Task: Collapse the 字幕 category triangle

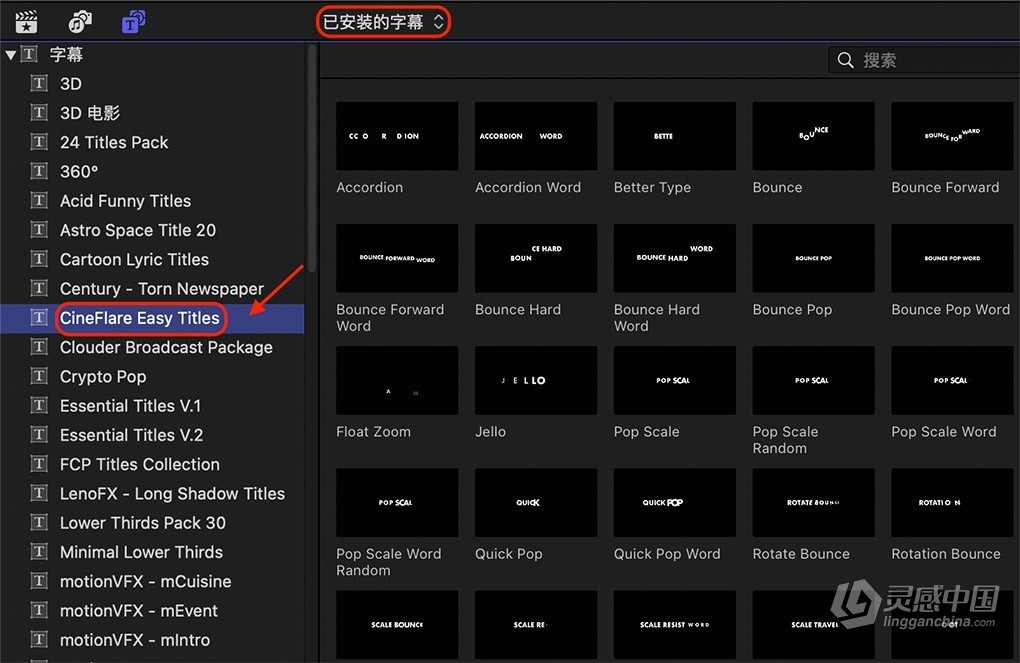Action: coord(10,55)
